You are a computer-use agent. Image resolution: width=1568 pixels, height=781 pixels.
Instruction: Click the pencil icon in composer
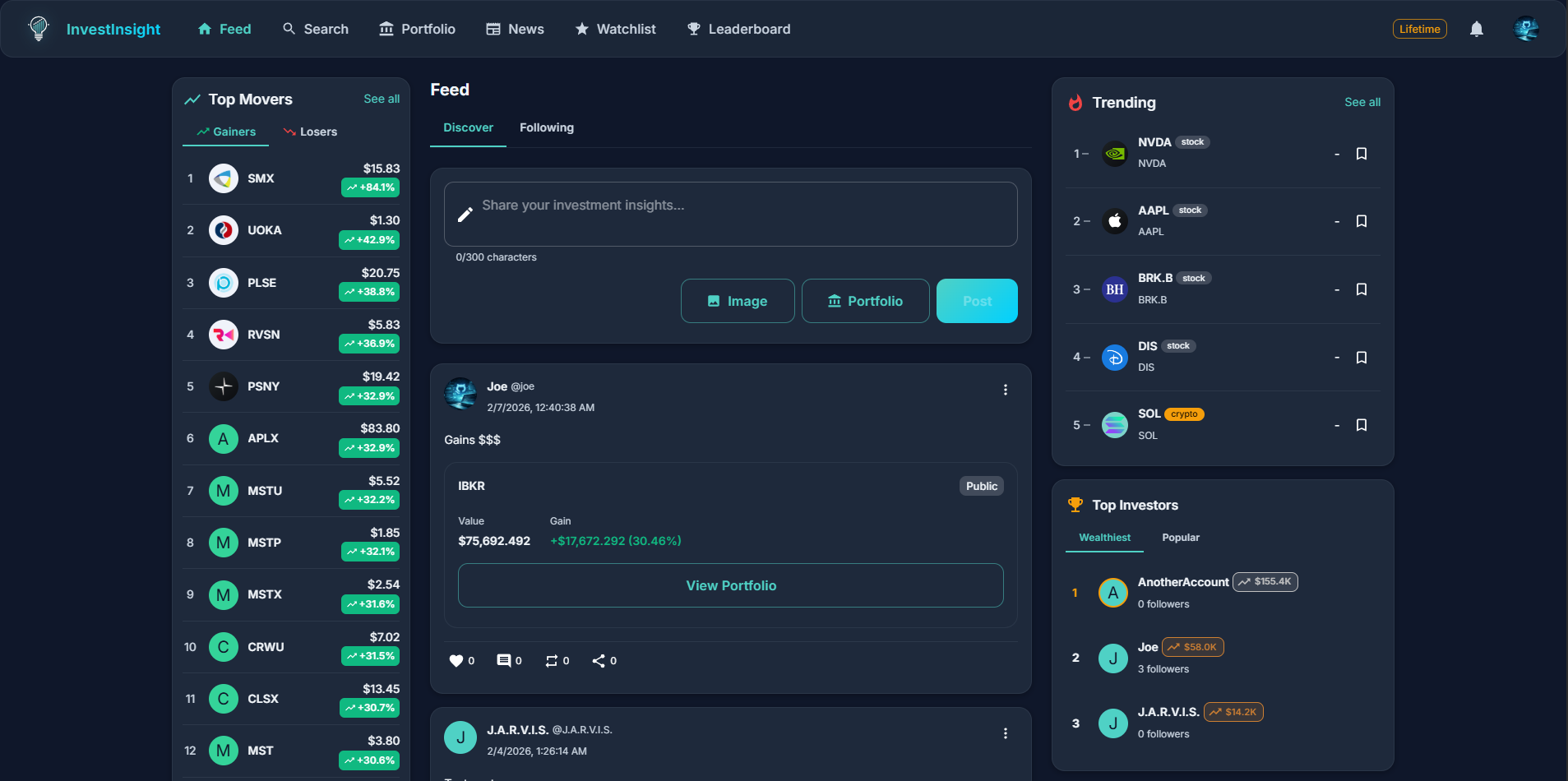coord(465,215)
